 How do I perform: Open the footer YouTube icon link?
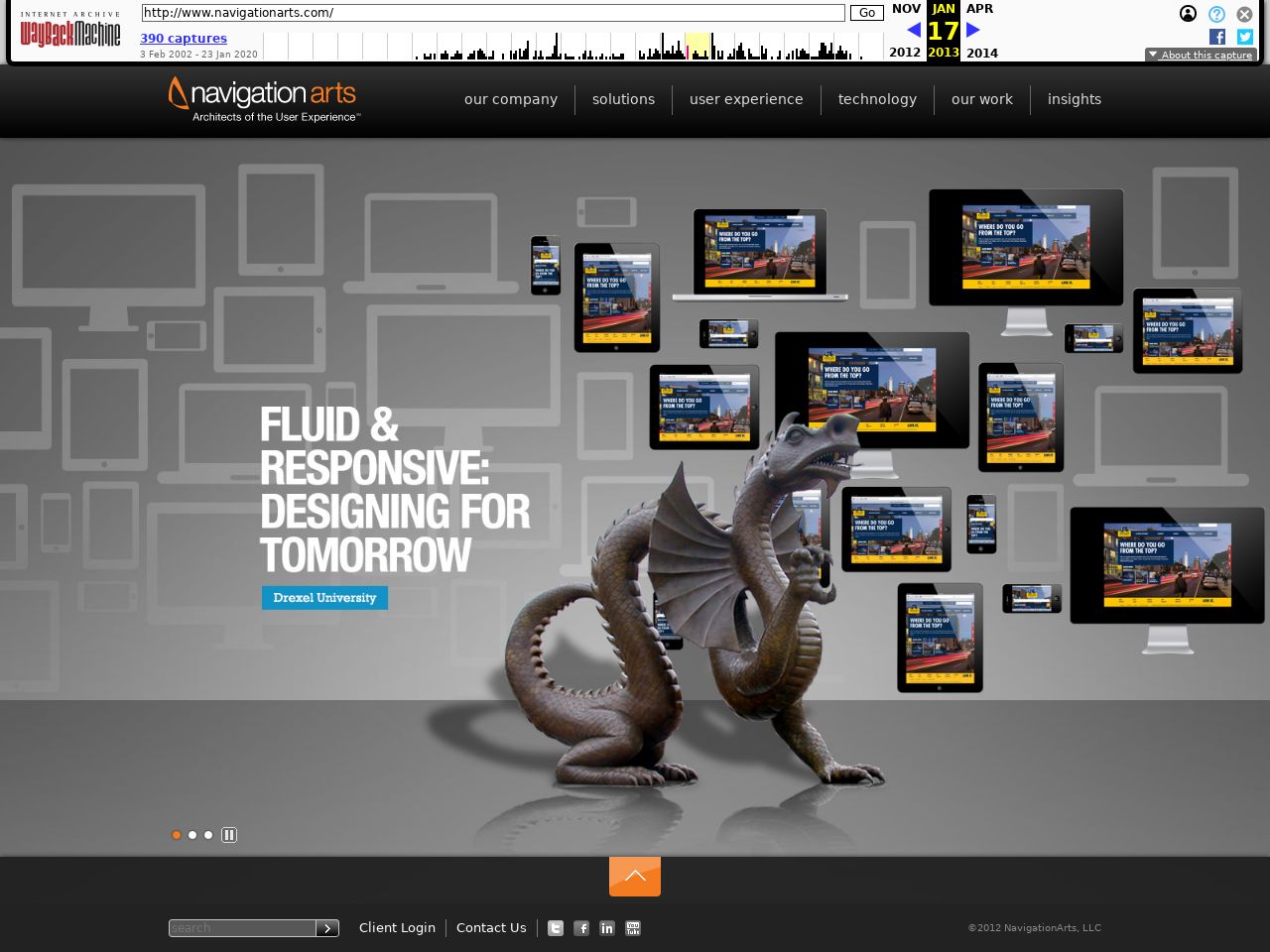[x=633, y=928]
